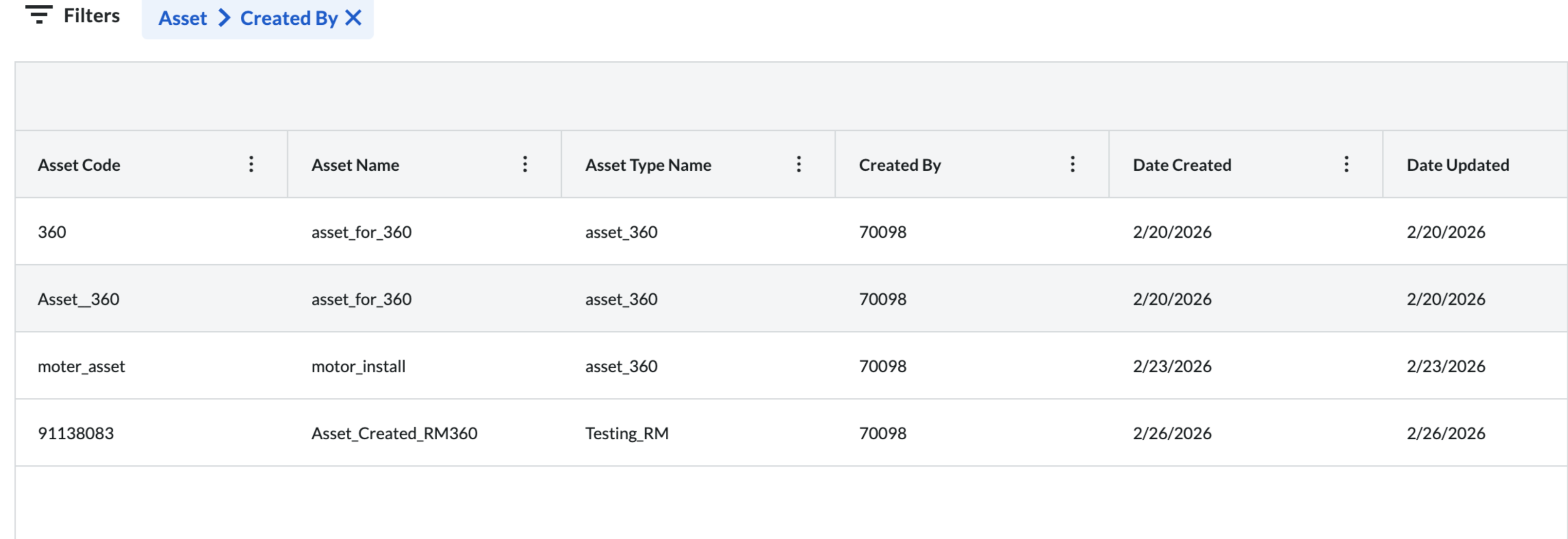Open Created By column kebab menu
This screenshot has width=1568, height=539.
pyautogui.click(x=1072, y=164)
